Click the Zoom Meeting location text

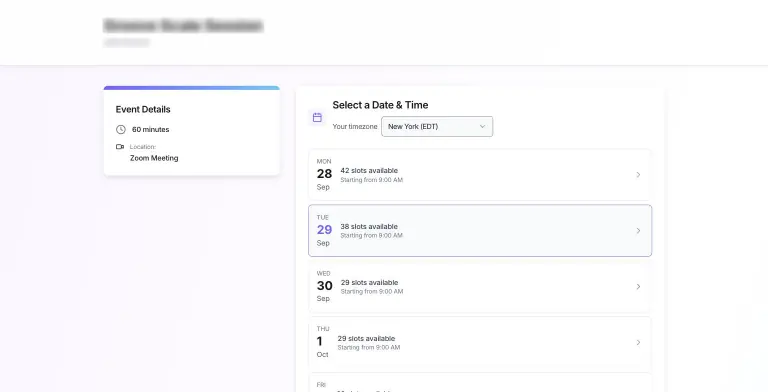[x=154, y=158]
